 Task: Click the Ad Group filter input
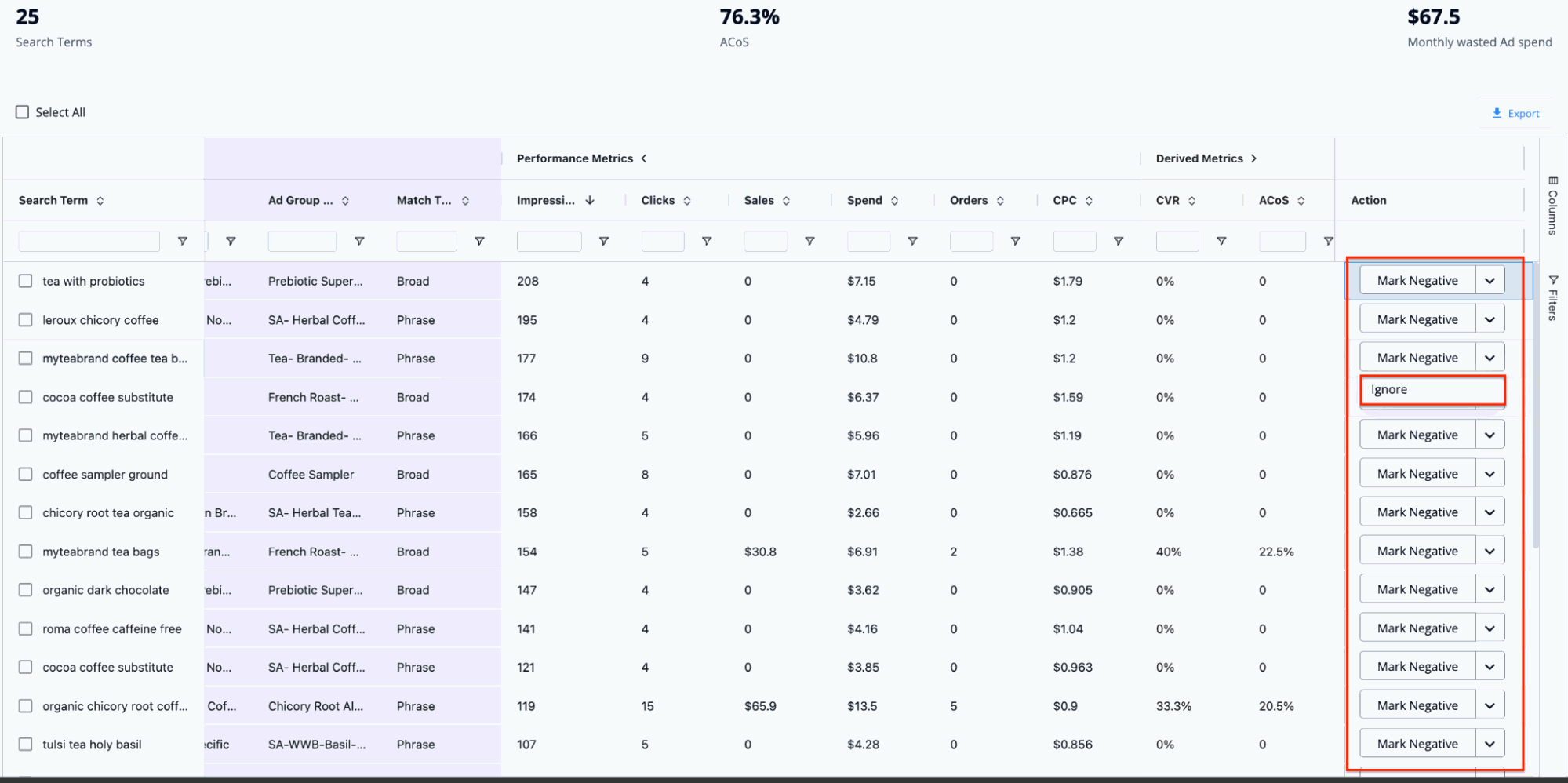(302, 242)
